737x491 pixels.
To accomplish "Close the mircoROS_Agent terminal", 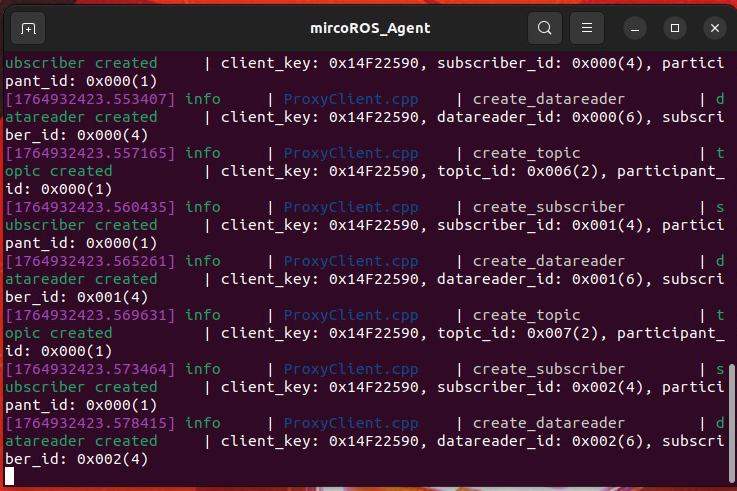I will click(x=714, y=28).
